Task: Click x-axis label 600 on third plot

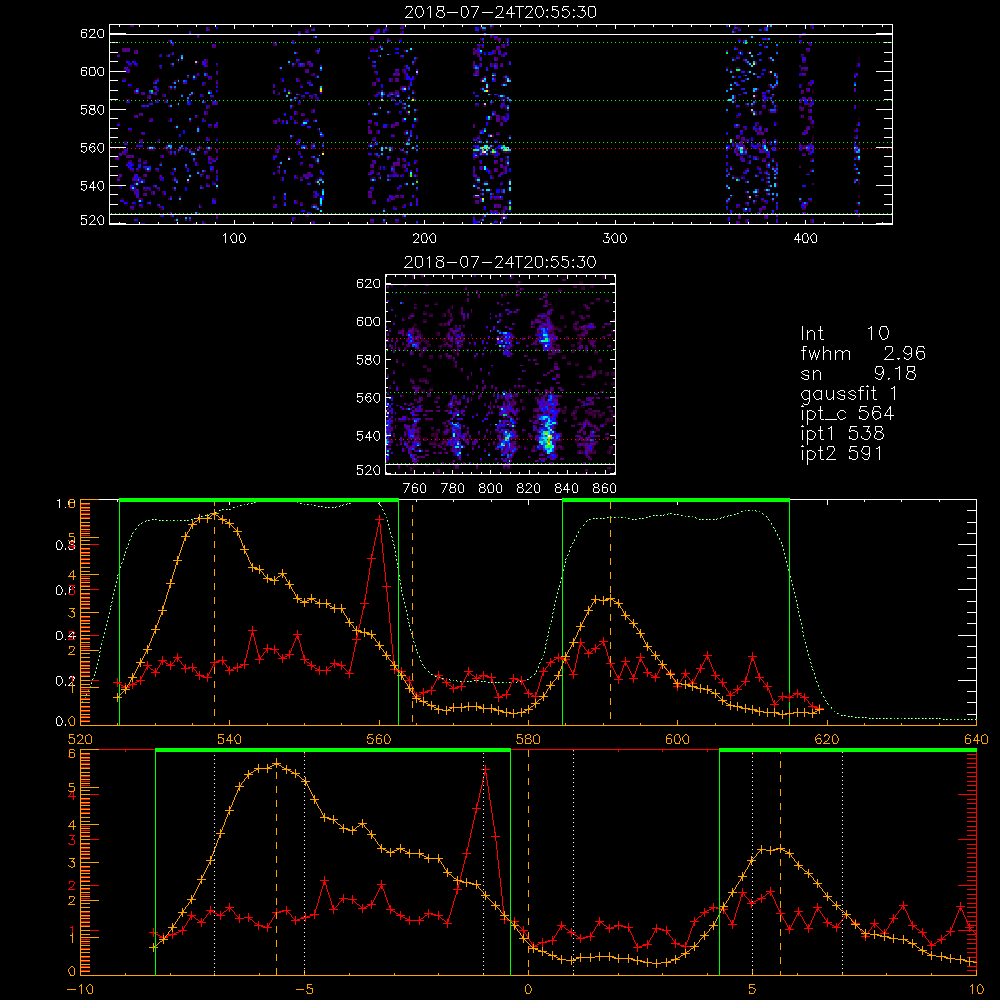Action: pos(678,740)
